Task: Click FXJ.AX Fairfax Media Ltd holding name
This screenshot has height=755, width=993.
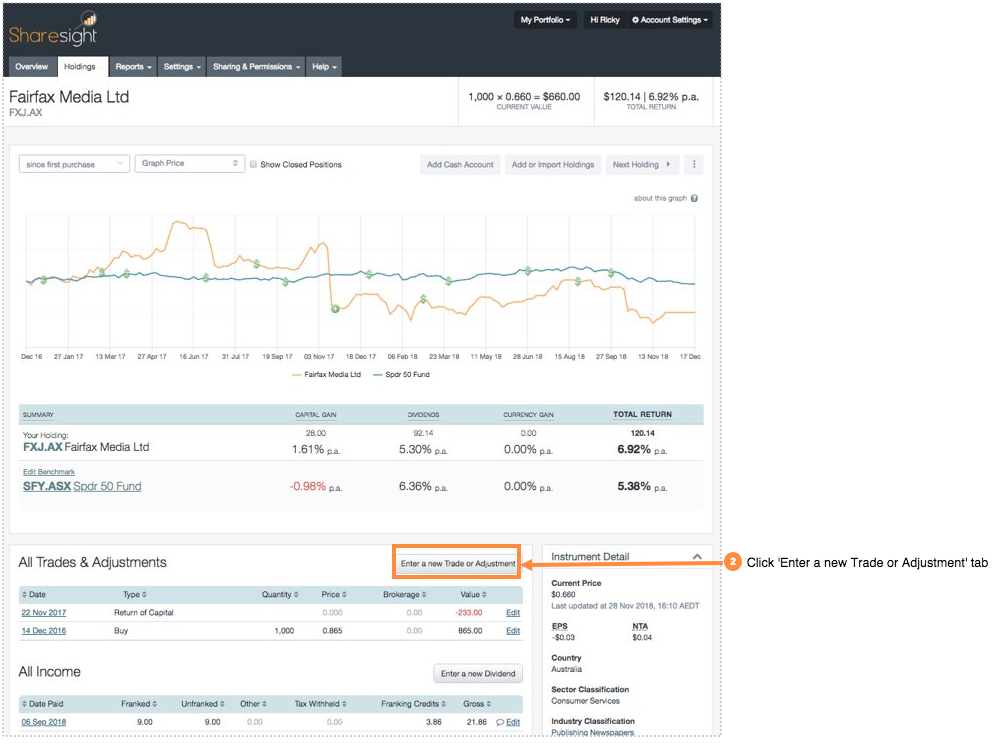Action: 86,447
